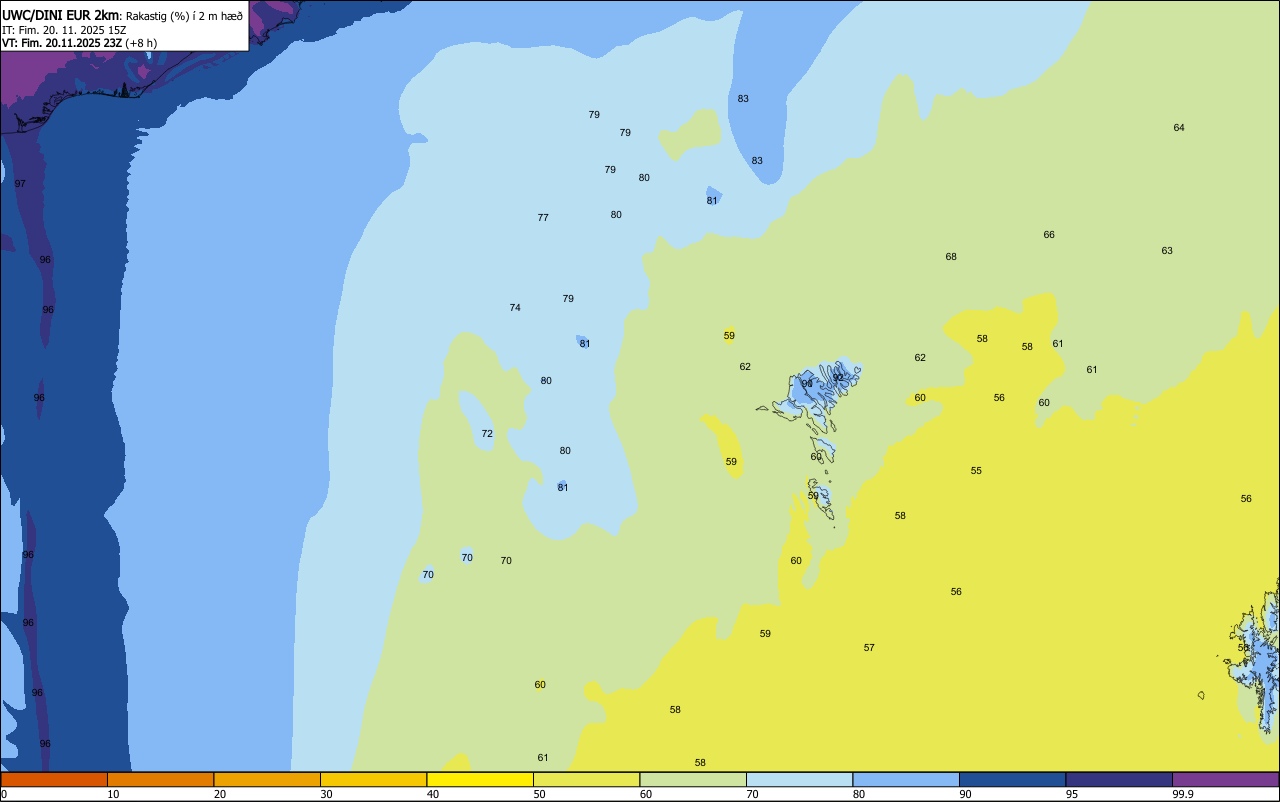Screen dimensions: 1280x802
Task: Pick the 50–60 yellow-green legend swatch
Action: [586, 779]
